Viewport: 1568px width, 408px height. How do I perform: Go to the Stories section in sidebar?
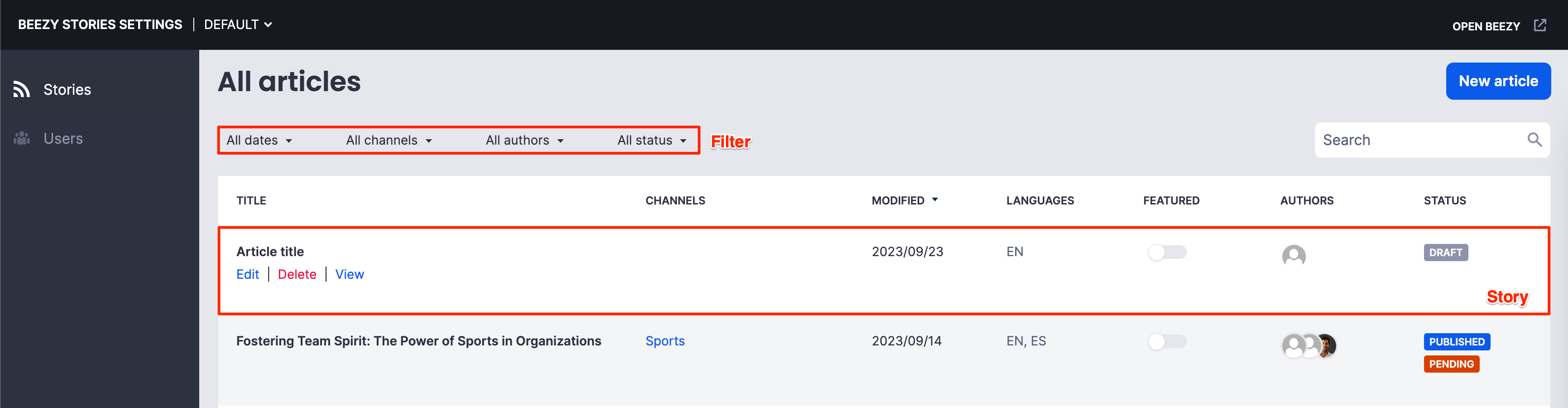coord(67,90)
